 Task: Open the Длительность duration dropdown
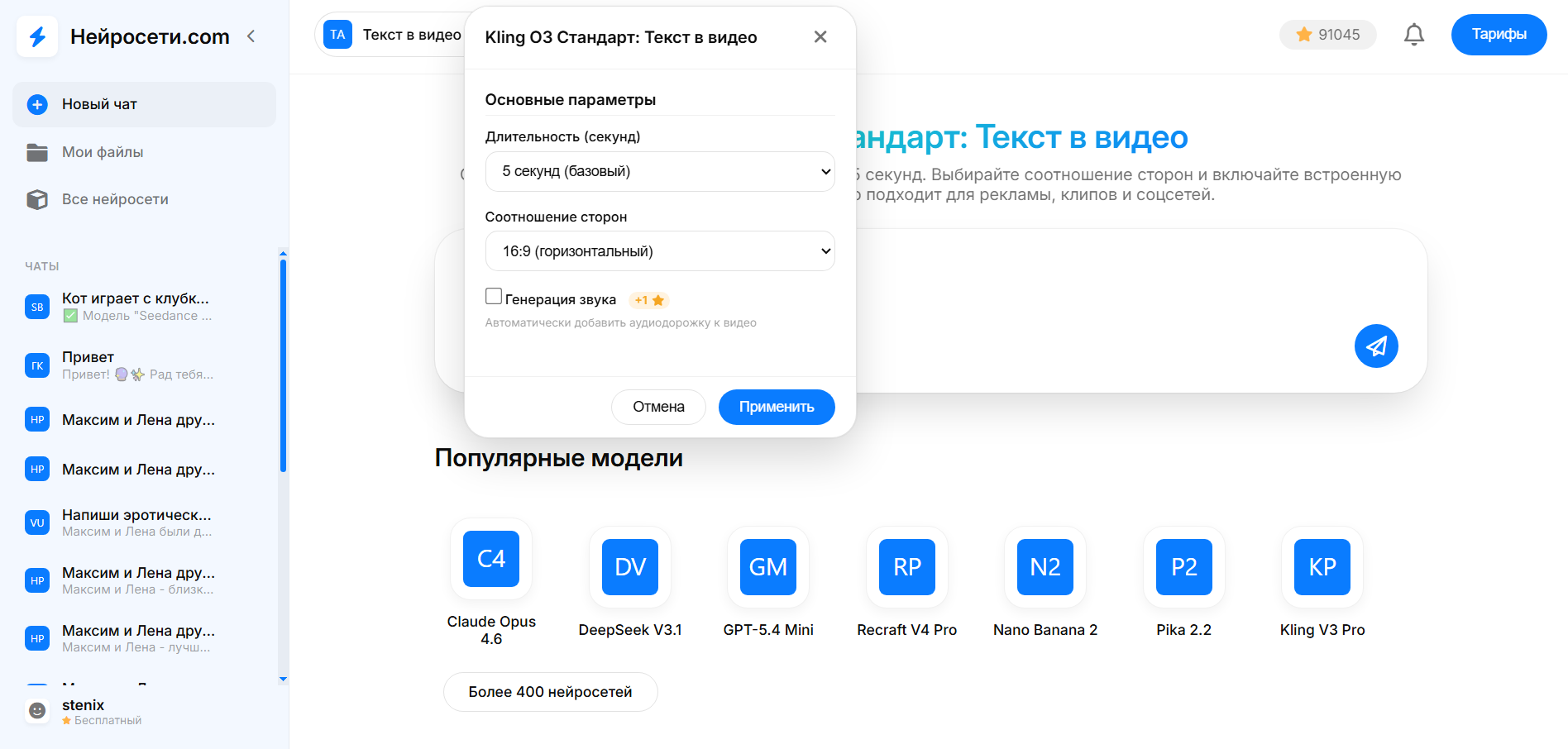click(x=660, y=171)
